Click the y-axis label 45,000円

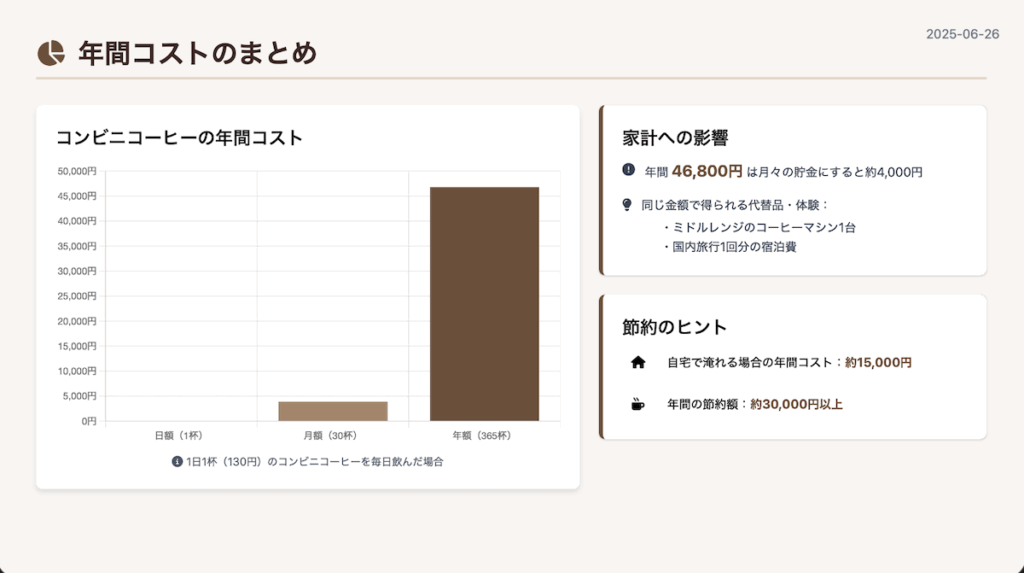coord(76,196)
